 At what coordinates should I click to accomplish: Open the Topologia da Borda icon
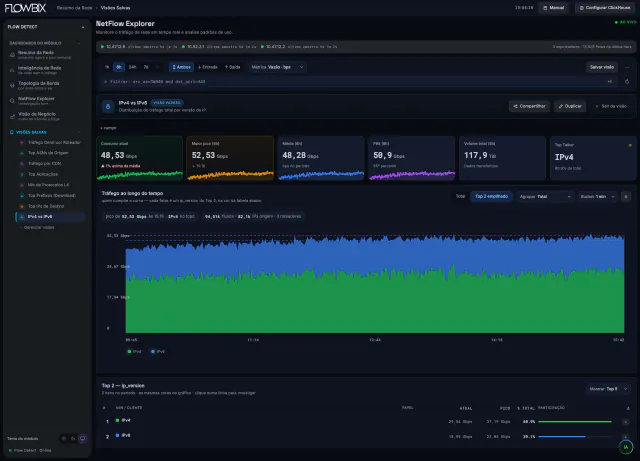coord(12,85)
